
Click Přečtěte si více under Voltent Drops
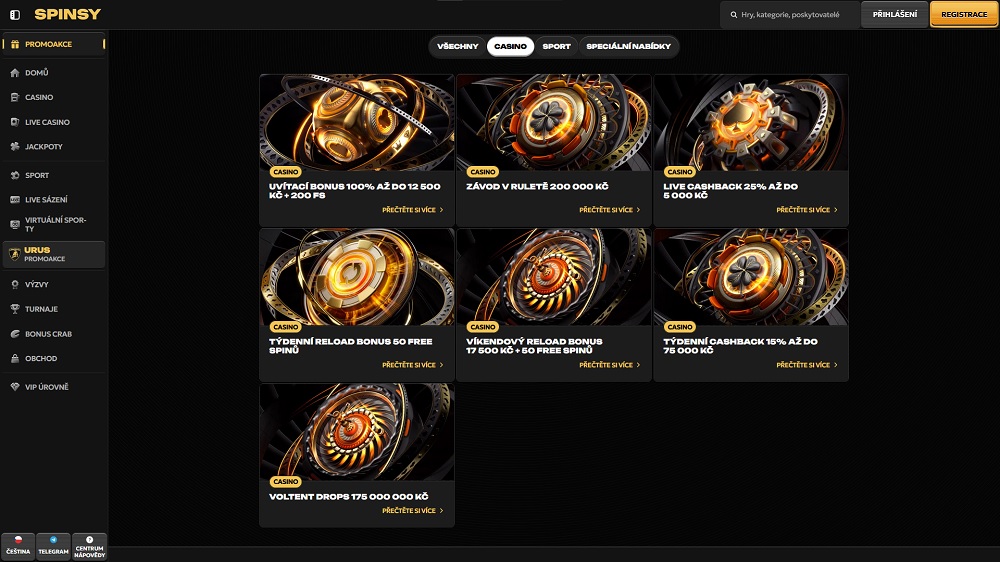pos(413,510)
